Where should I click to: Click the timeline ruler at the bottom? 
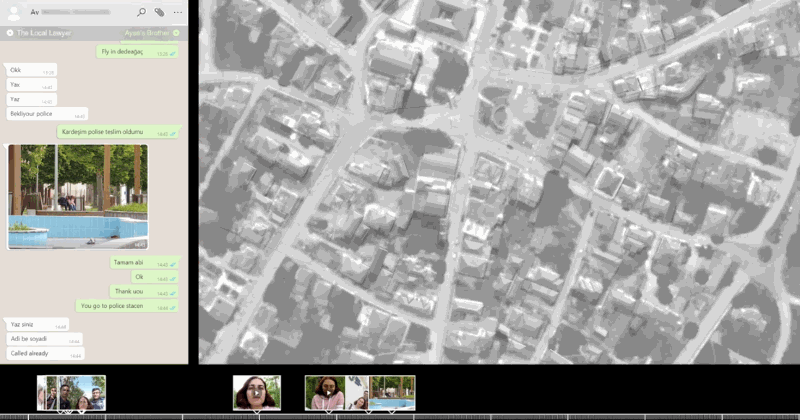pos(400,416)
